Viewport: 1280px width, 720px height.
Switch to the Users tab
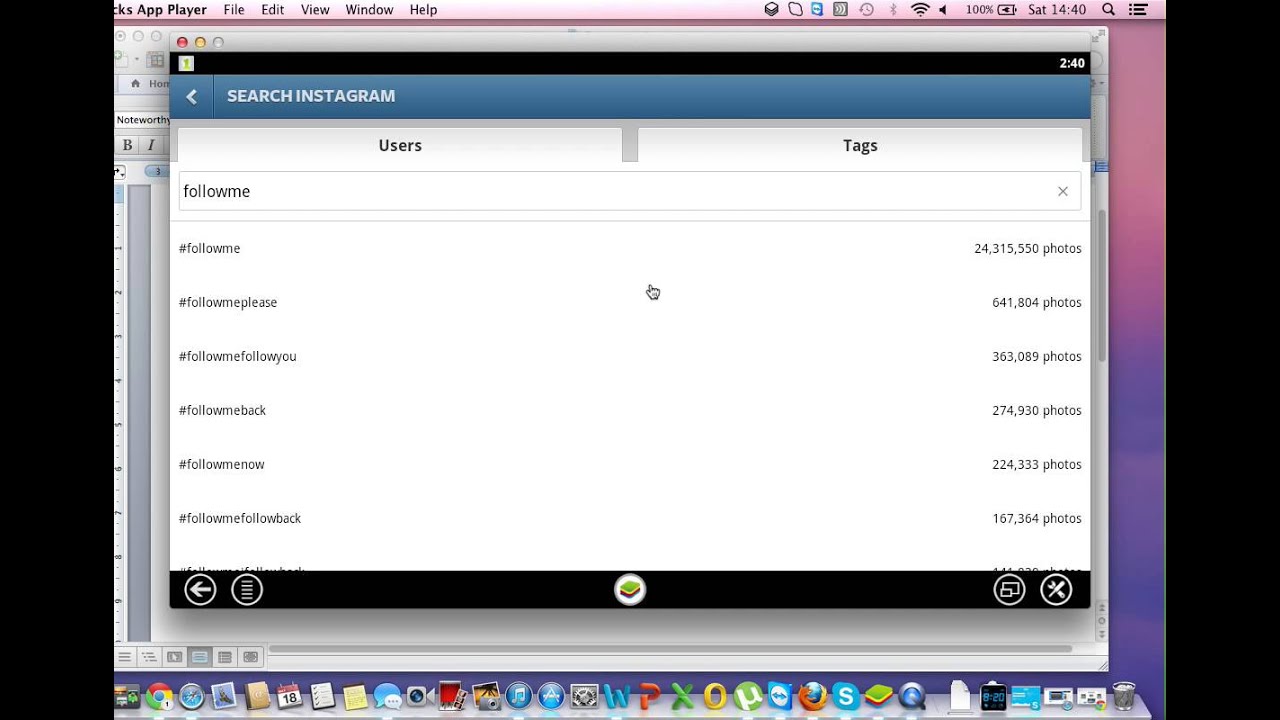pyautogui.click(x=400, y=145)
